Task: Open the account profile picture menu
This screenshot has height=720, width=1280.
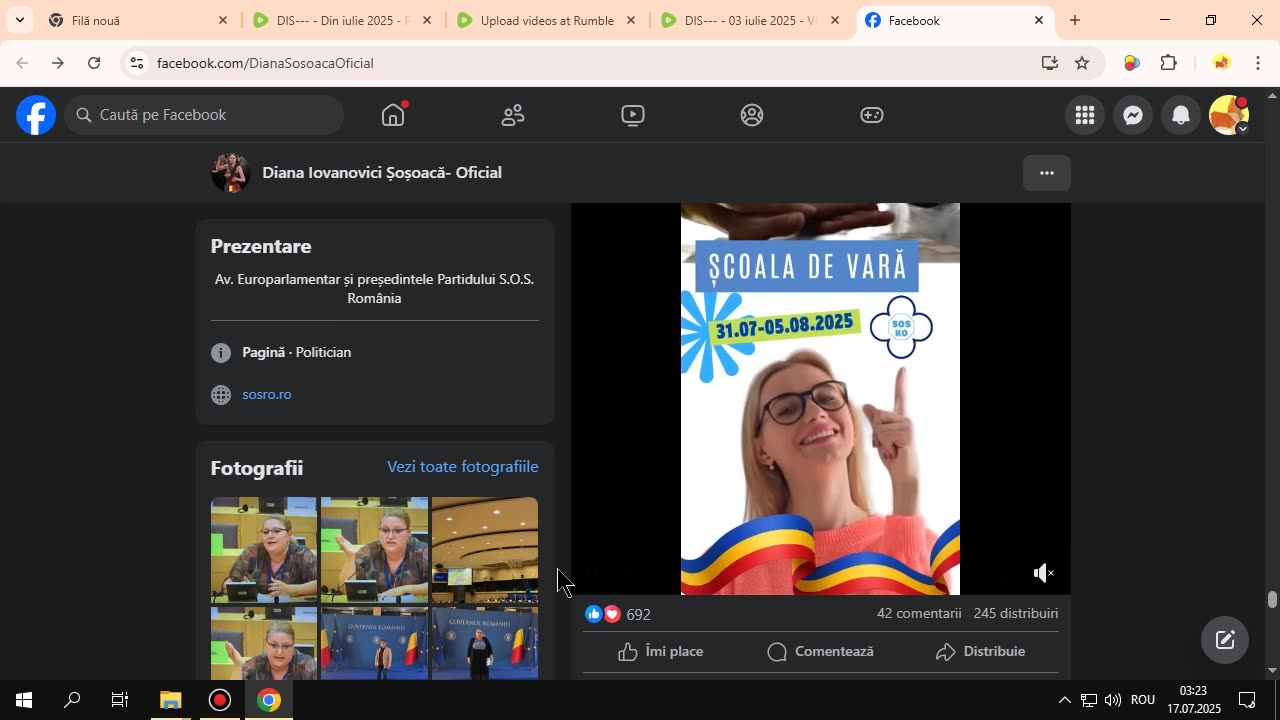Action: click(1229, 115)
